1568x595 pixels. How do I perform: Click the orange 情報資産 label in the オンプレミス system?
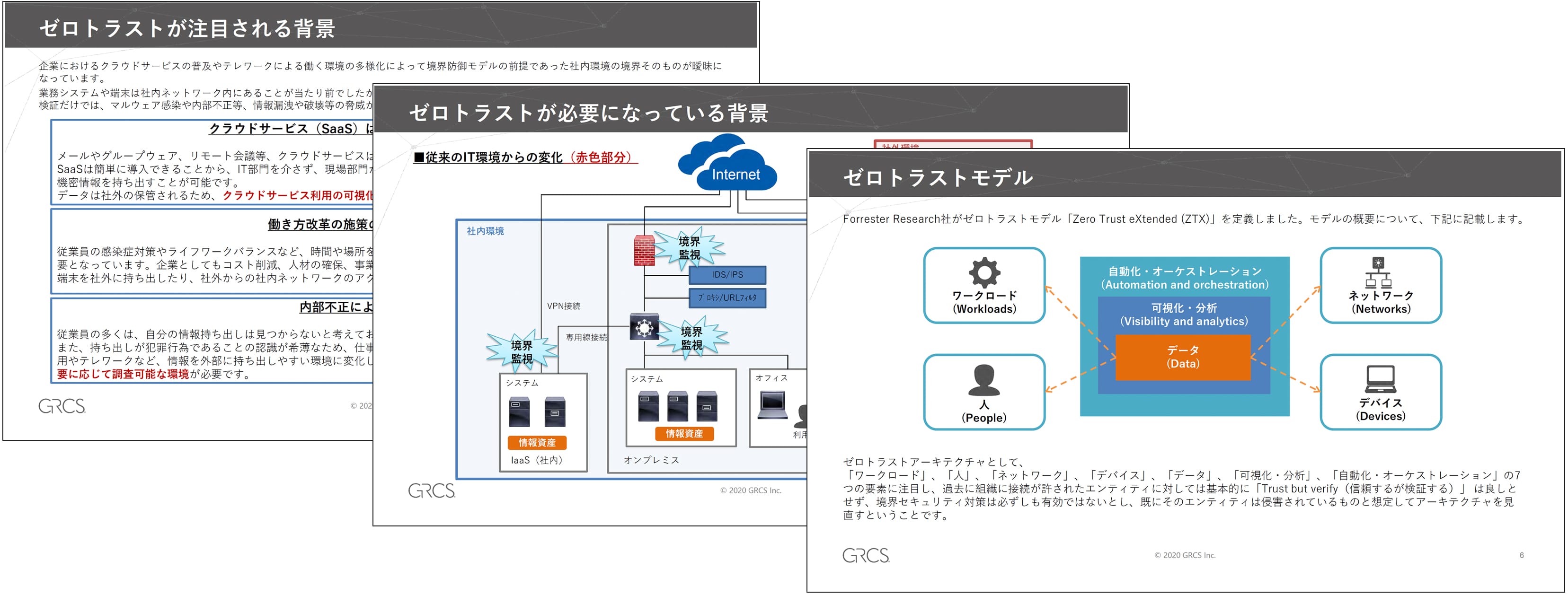[x=684, y=434]
